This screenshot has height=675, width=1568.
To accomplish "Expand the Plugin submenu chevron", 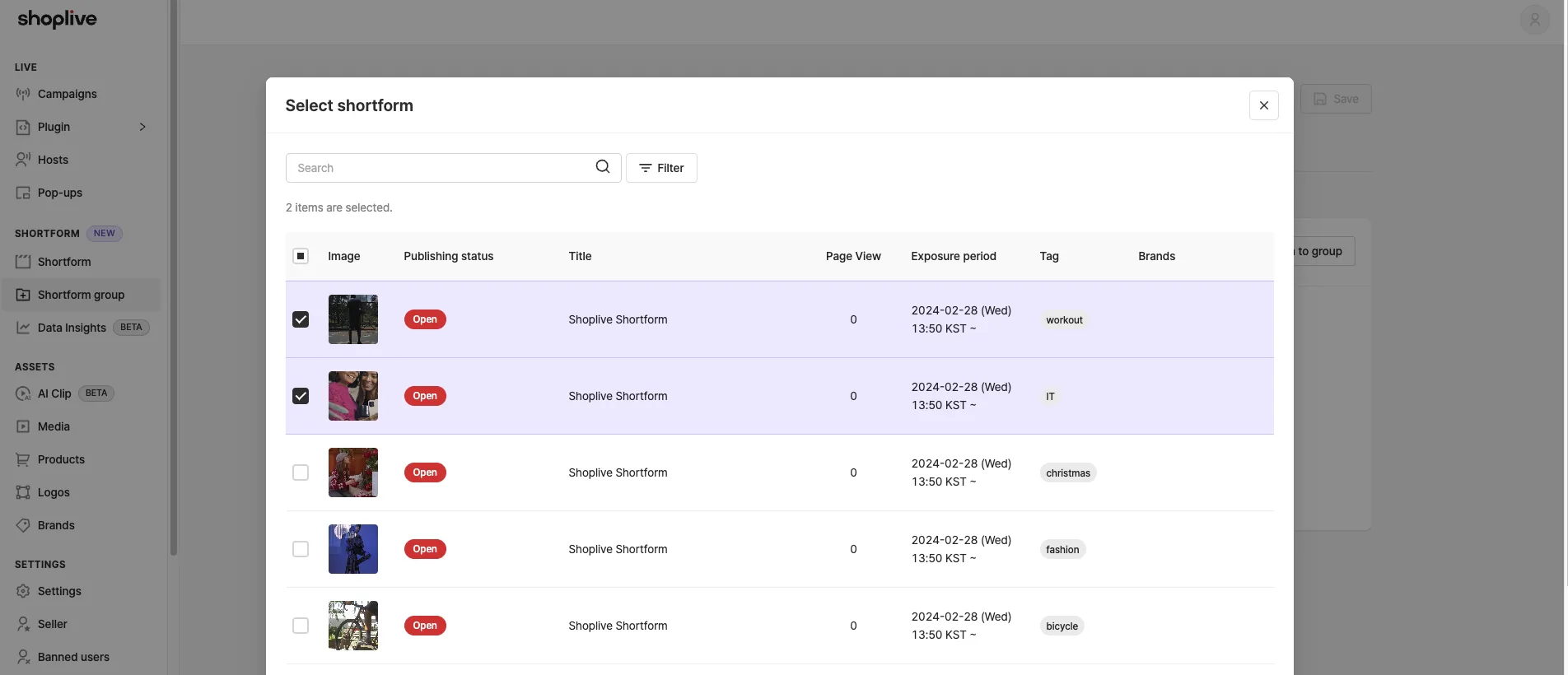I will pos(142,127).
